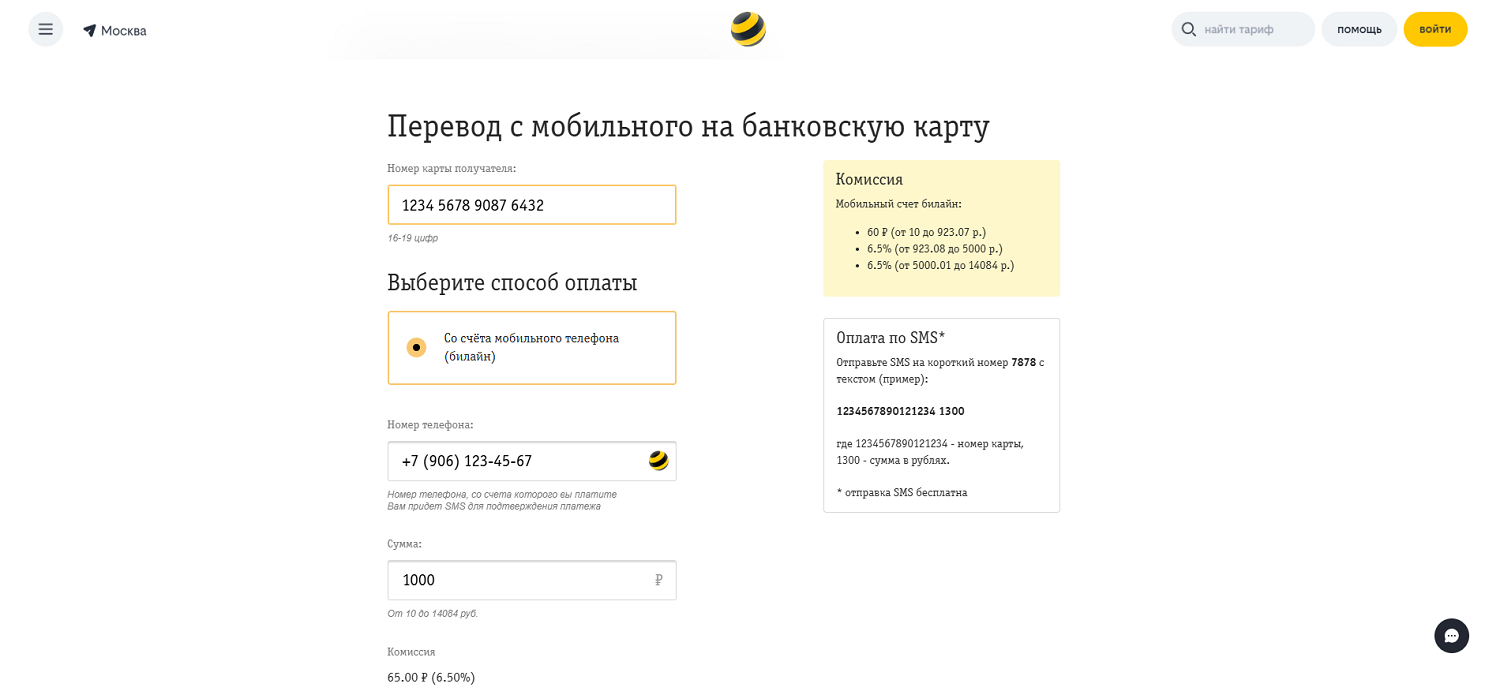This screenshot has width=1500, height=691.
Task: Open the Москва region selector
Action: (x=124, y=30)
